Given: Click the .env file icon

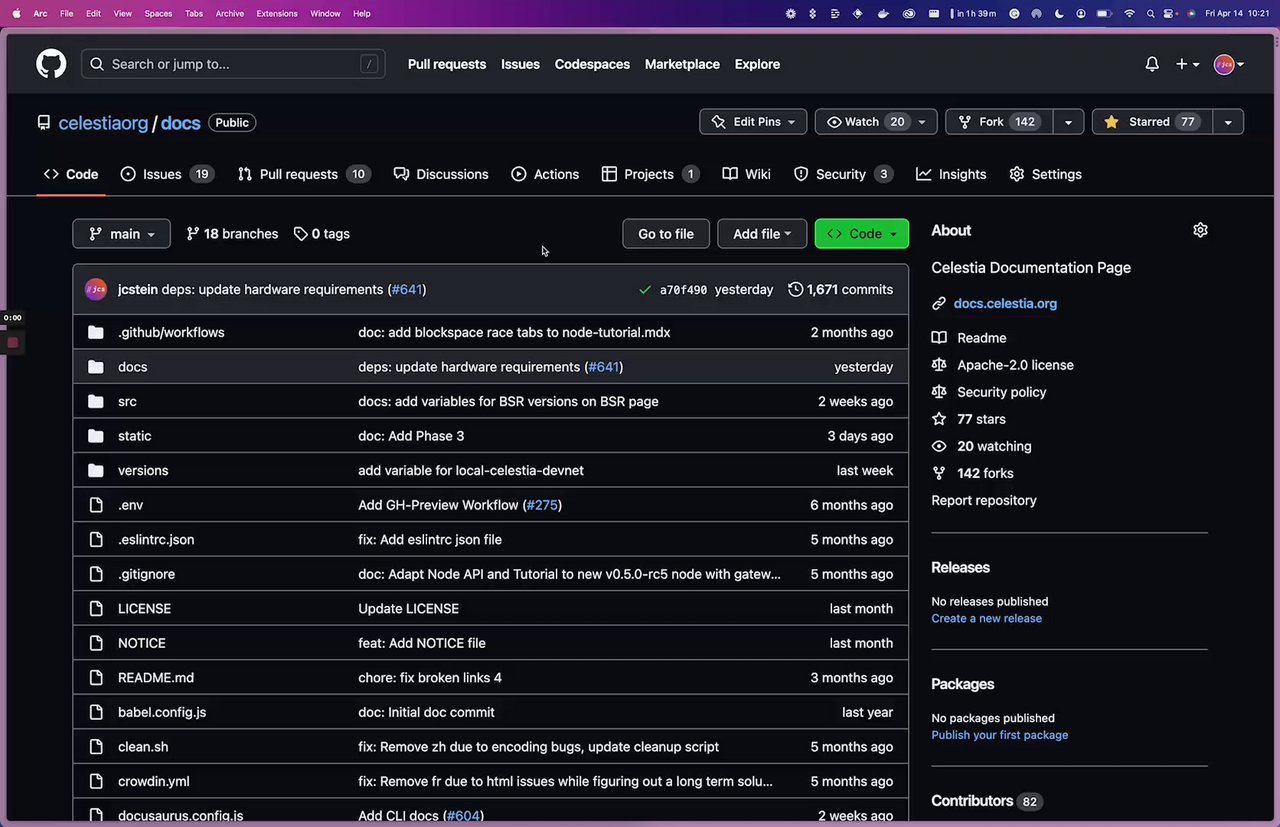Looking at the screenshot, I should (x=96, y=505).
